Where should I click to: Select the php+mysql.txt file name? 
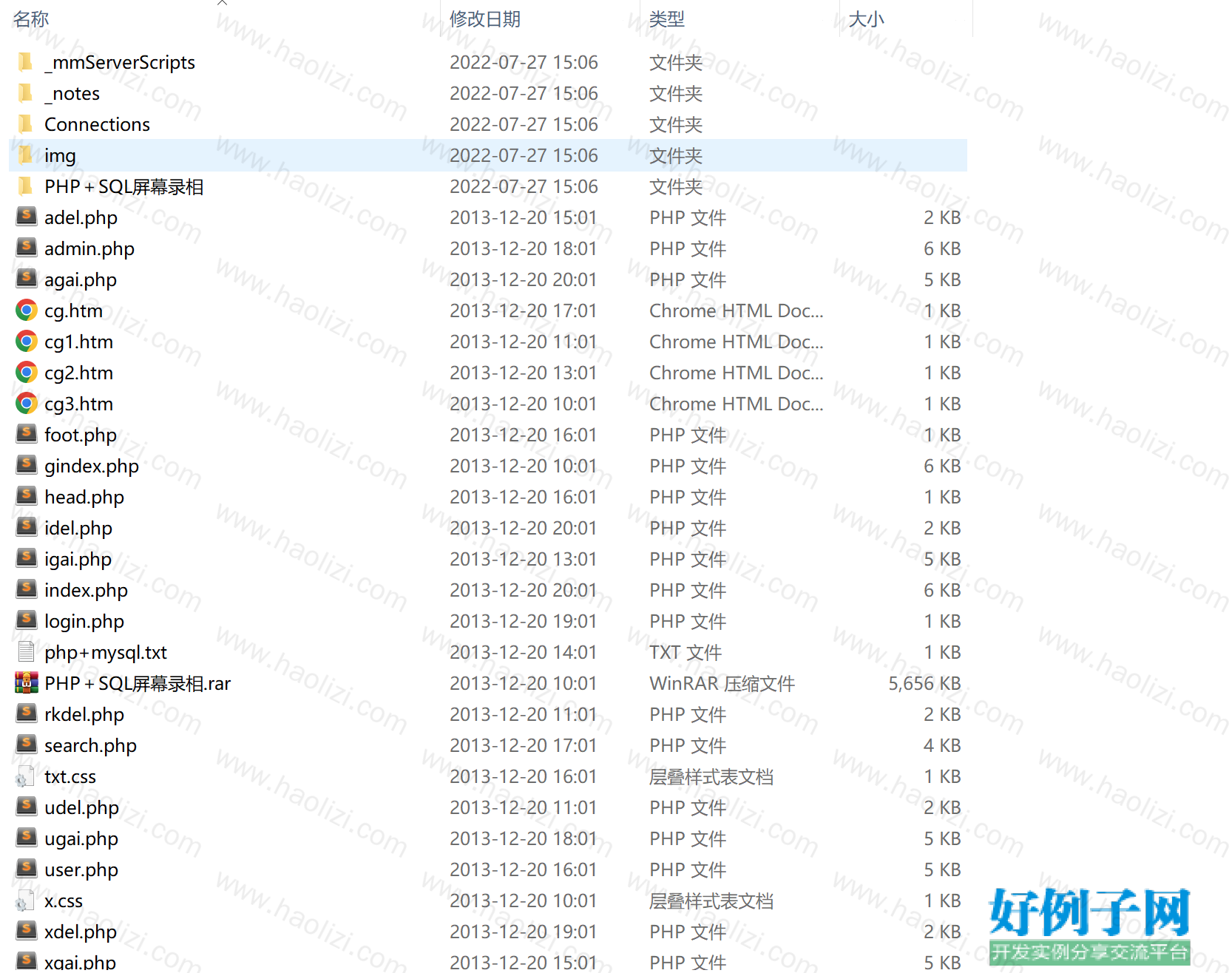tap(106, 652)
